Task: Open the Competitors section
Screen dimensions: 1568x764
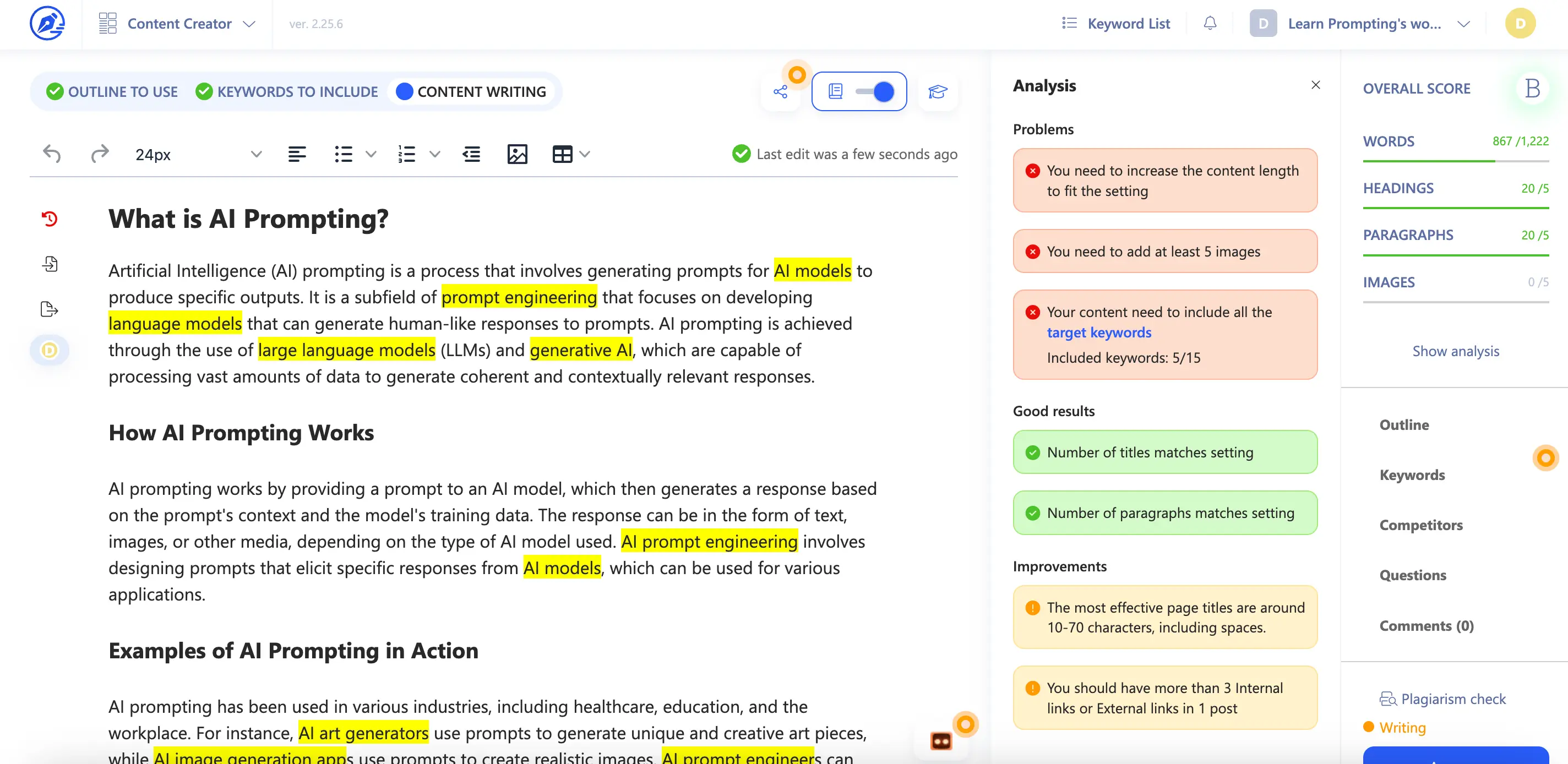Action: 1420,525
